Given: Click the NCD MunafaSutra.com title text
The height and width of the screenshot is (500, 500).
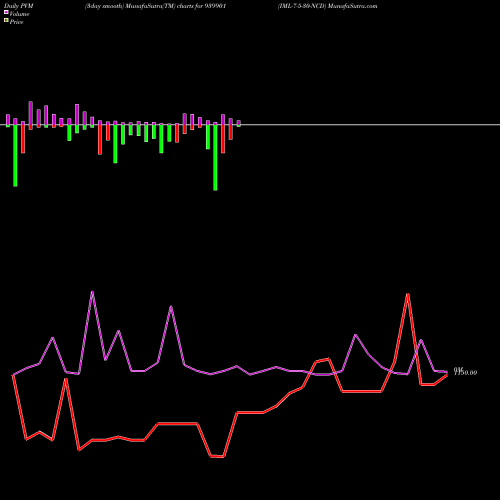Looking at the screenshot, I should pos(328,6).
